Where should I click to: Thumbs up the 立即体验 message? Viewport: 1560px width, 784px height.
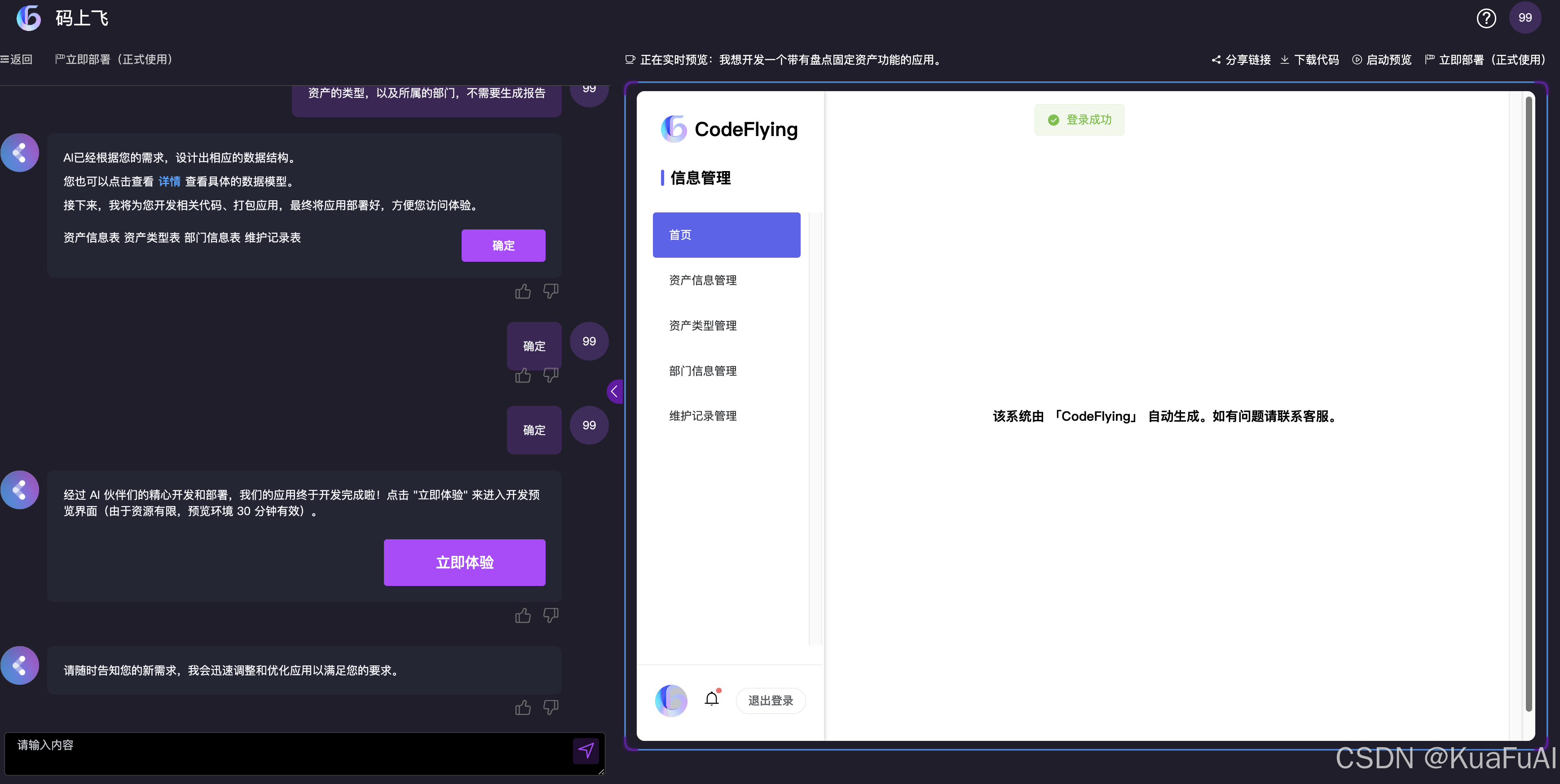[523, 616]
